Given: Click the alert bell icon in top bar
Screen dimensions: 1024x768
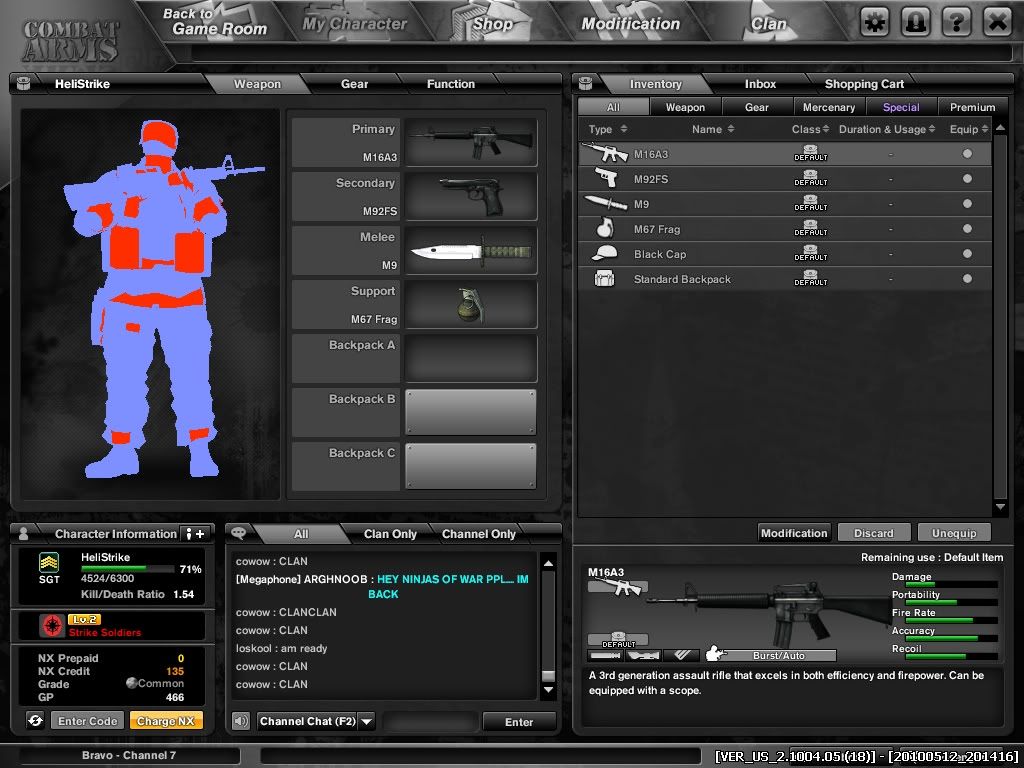Looking at the screenshot, I should (x=915, y=23).
